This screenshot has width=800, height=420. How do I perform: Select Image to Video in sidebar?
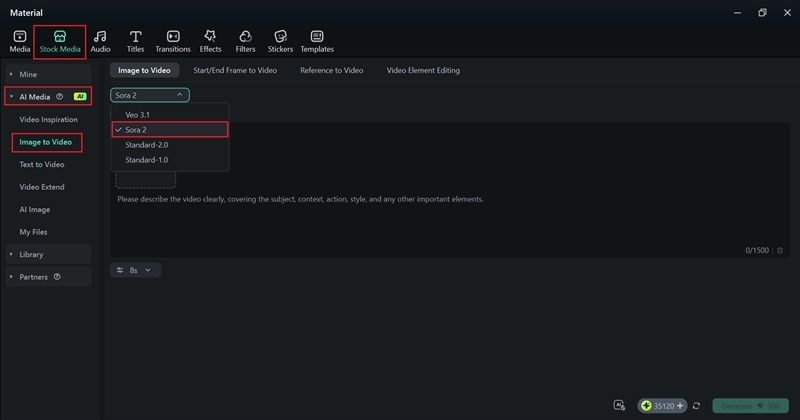46,142
